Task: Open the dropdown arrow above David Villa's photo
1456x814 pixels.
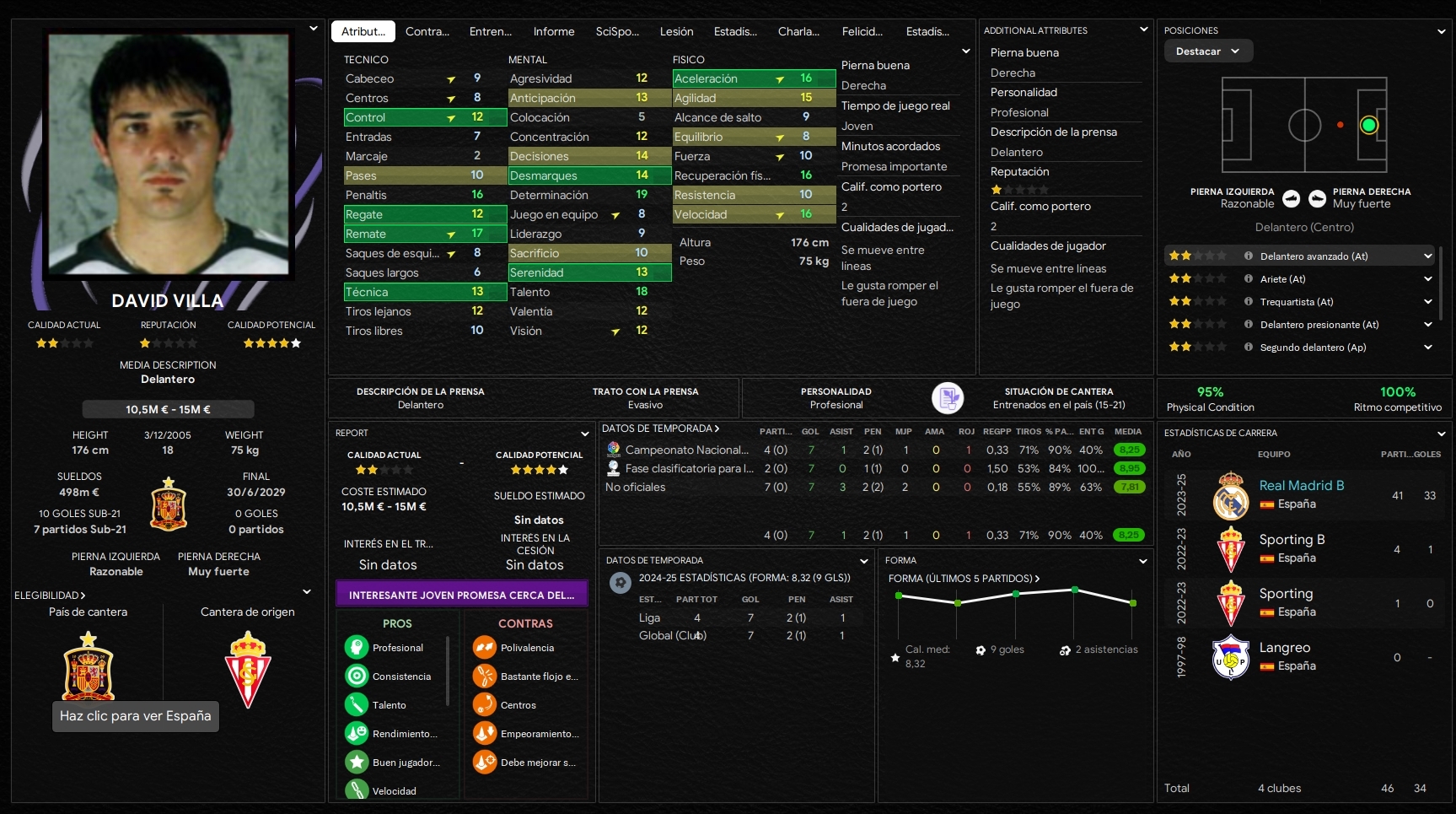Action: coord(314,28)
